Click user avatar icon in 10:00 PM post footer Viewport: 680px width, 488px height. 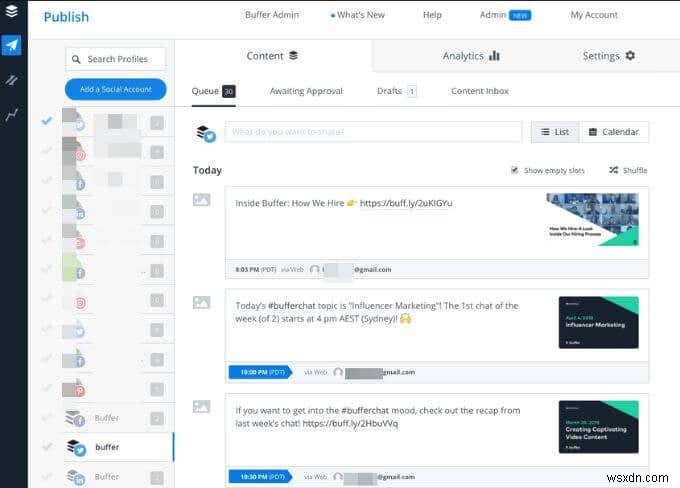338,372
